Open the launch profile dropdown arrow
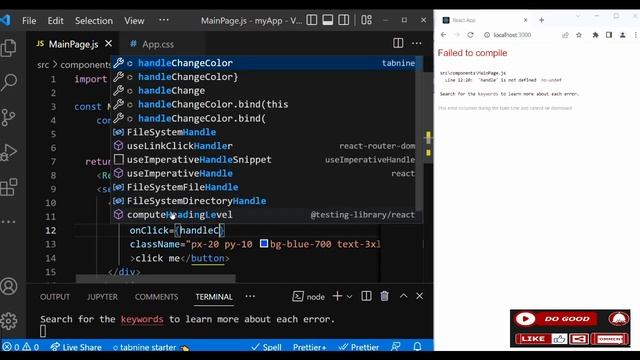The image size is (640, 360). click(x=349, y=297)
